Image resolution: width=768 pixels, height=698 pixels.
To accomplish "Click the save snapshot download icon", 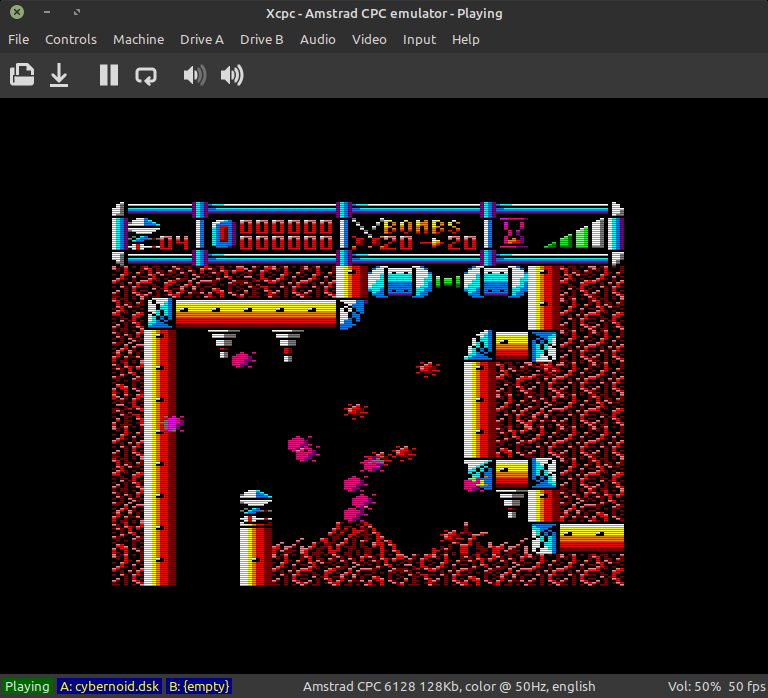I will [x=59, y=75].
